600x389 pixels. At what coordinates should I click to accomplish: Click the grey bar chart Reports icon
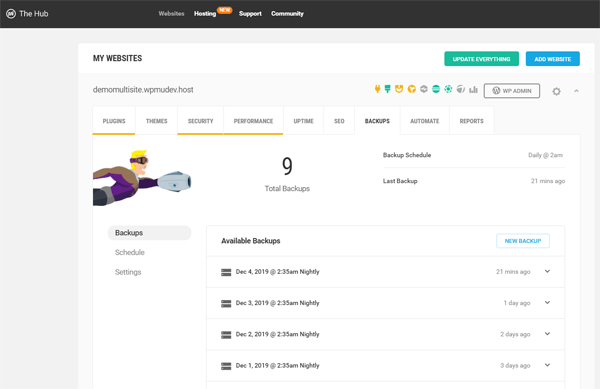click(x=473, y=90)
